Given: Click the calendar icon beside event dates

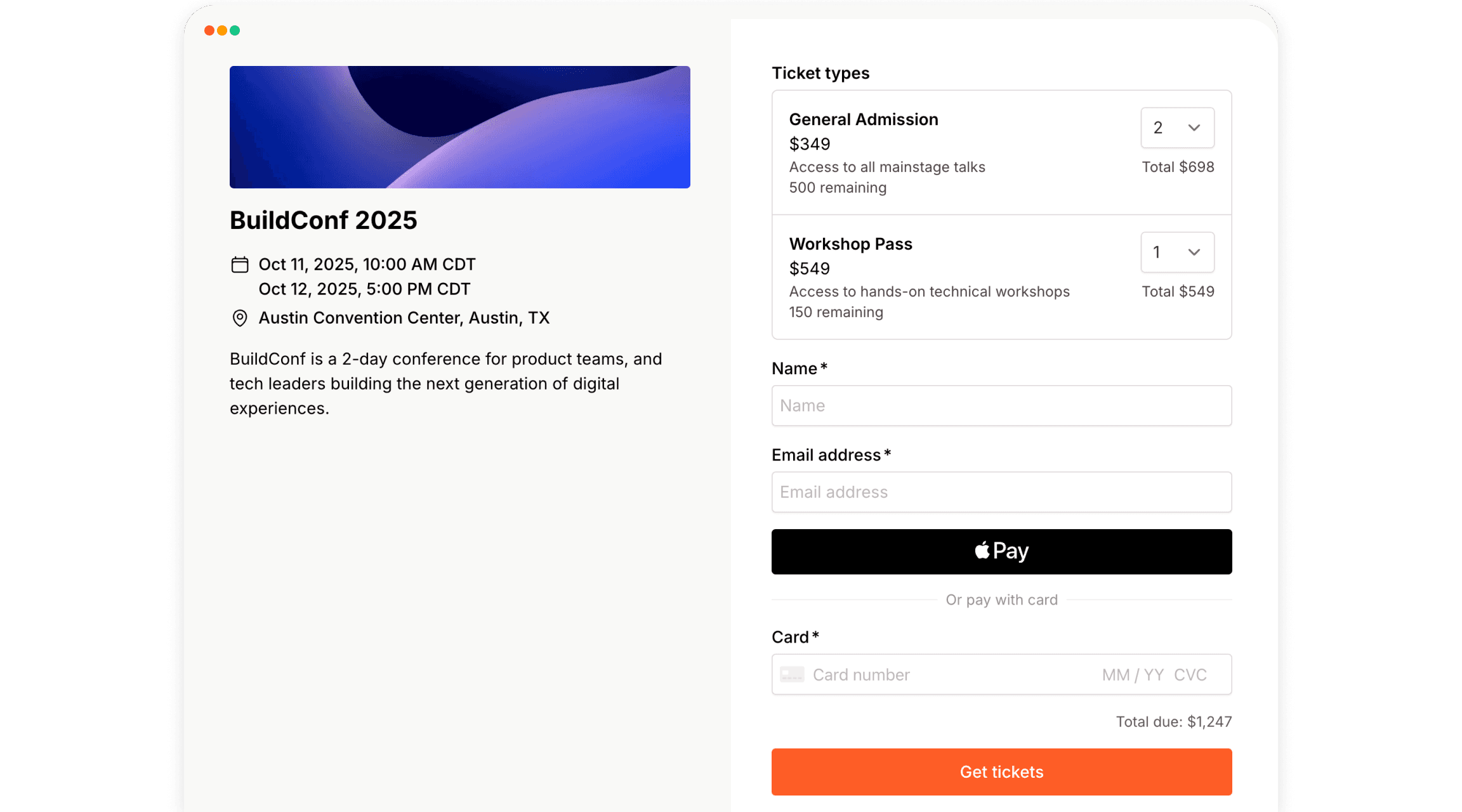Looking at the screenshot, I should point(240,265).
